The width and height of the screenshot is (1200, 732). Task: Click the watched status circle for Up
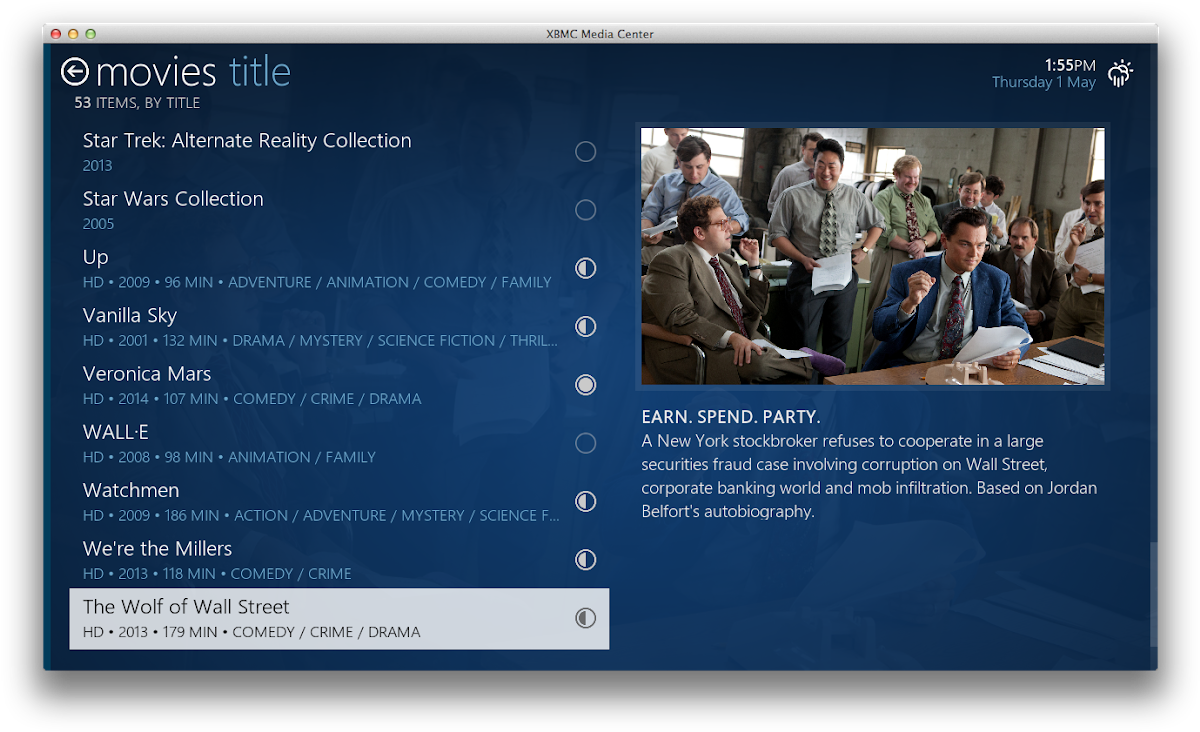586,268
